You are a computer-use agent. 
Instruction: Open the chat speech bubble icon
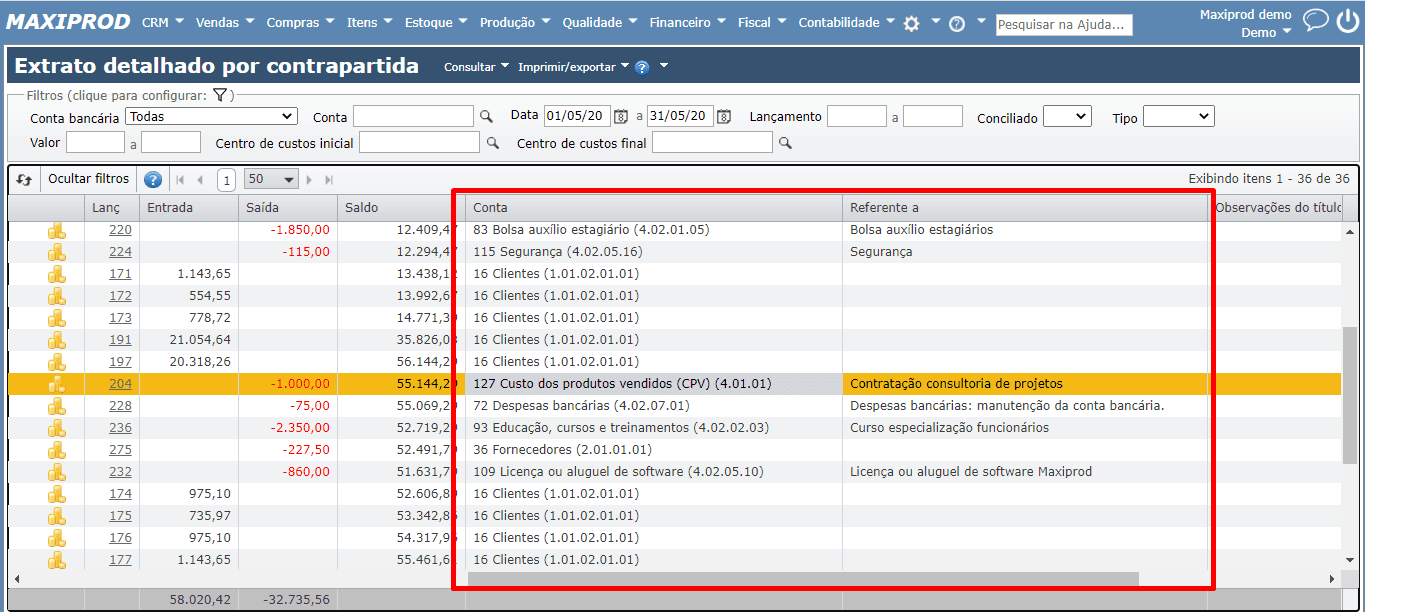1315,21
